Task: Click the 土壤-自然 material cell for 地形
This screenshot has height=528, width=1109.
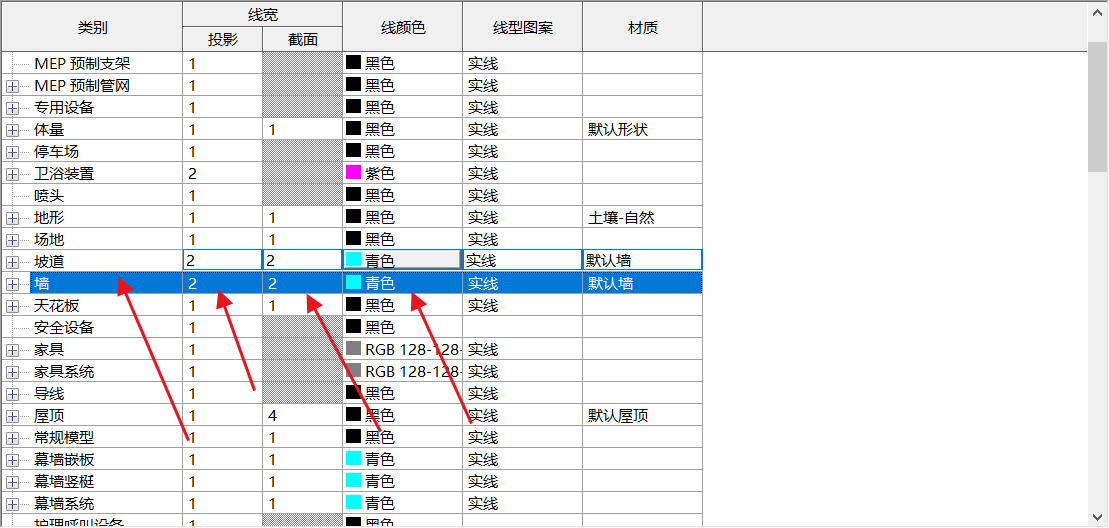Action: [x=642, y=217]
